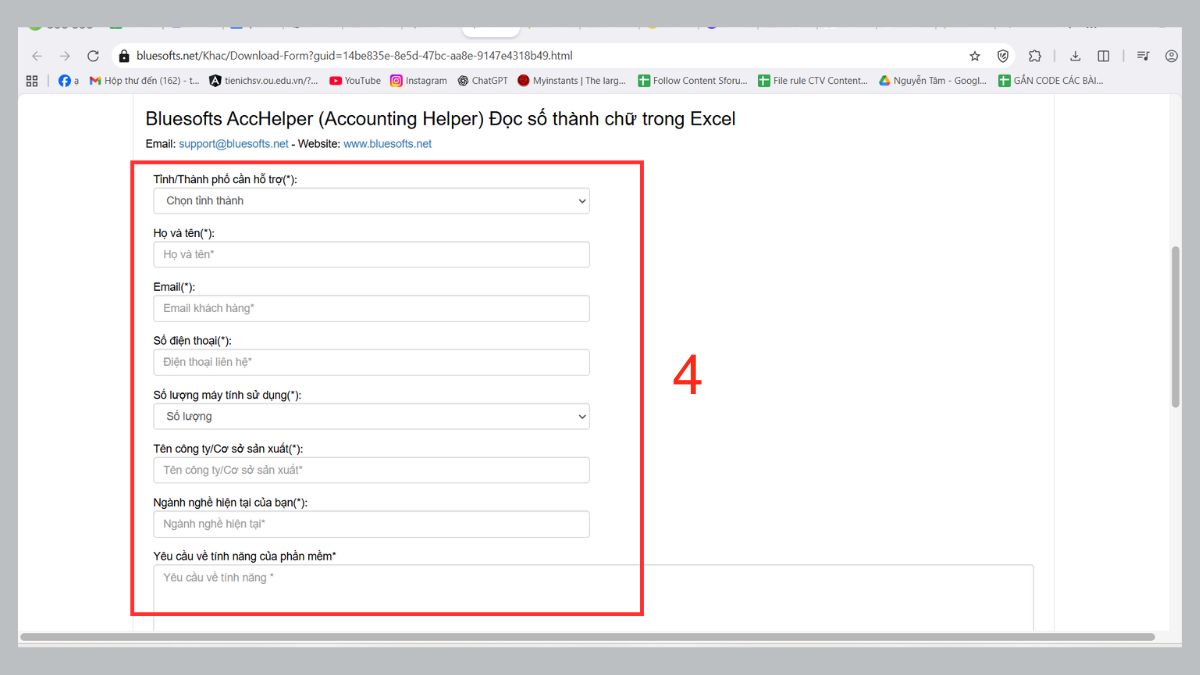Open the tienichsv.ou.edu.vn bookmark
The width and height of the screenshot is (1200, 675).
pyautogui.click(x=264, y=81)
